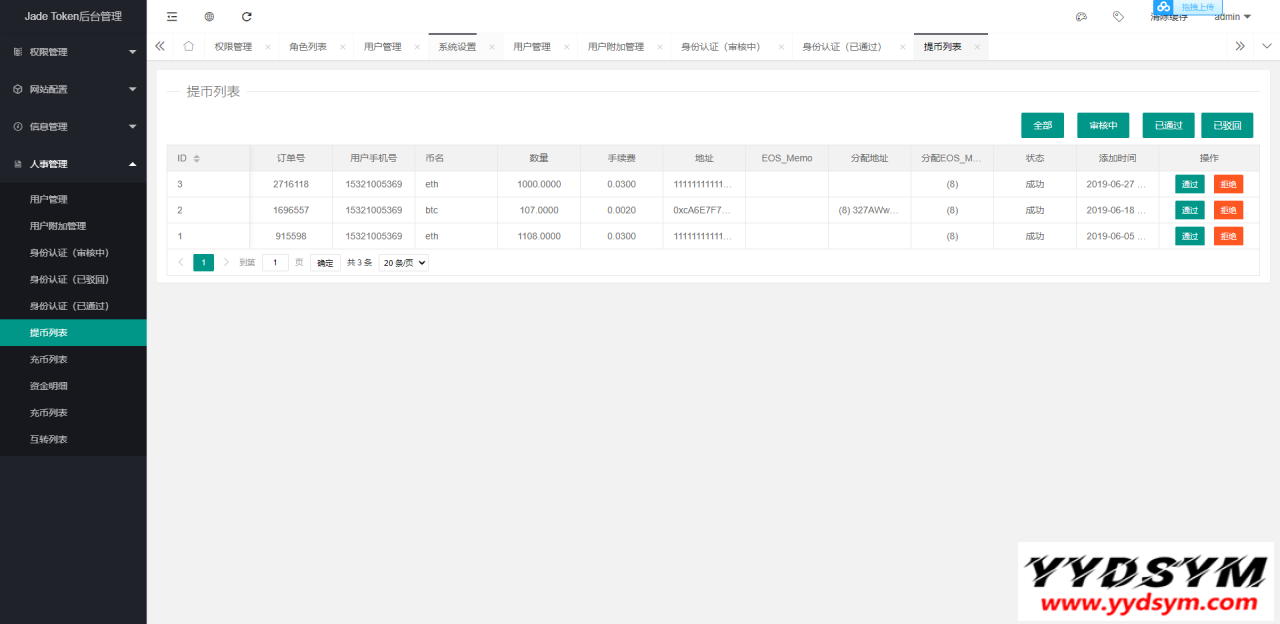
Task: Go home using the house icon in tab bar
Action: (188, 46)
